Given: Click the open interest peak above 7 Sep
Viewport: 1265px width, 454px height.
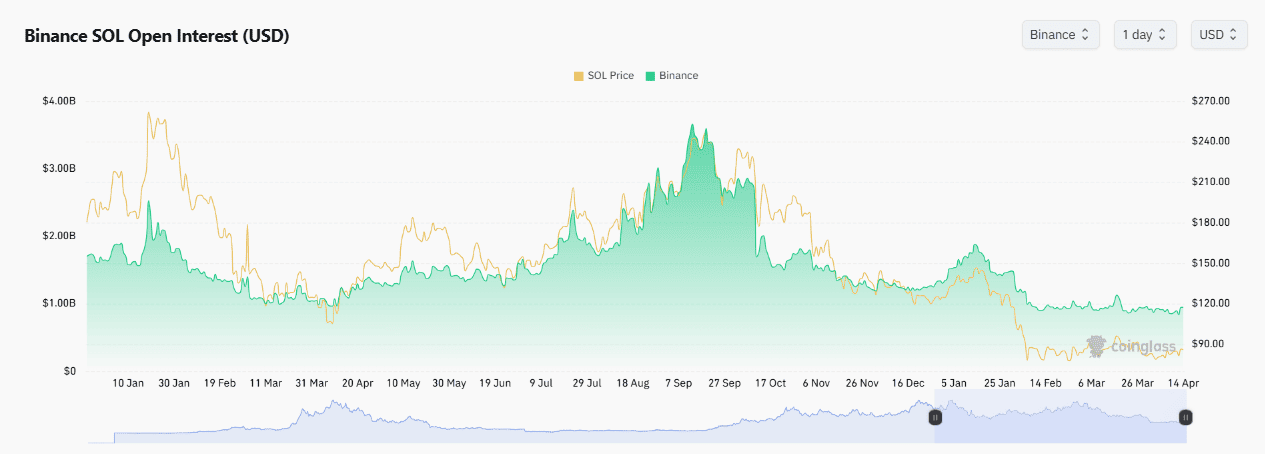Looking at the screenshot, I should 691,126.
